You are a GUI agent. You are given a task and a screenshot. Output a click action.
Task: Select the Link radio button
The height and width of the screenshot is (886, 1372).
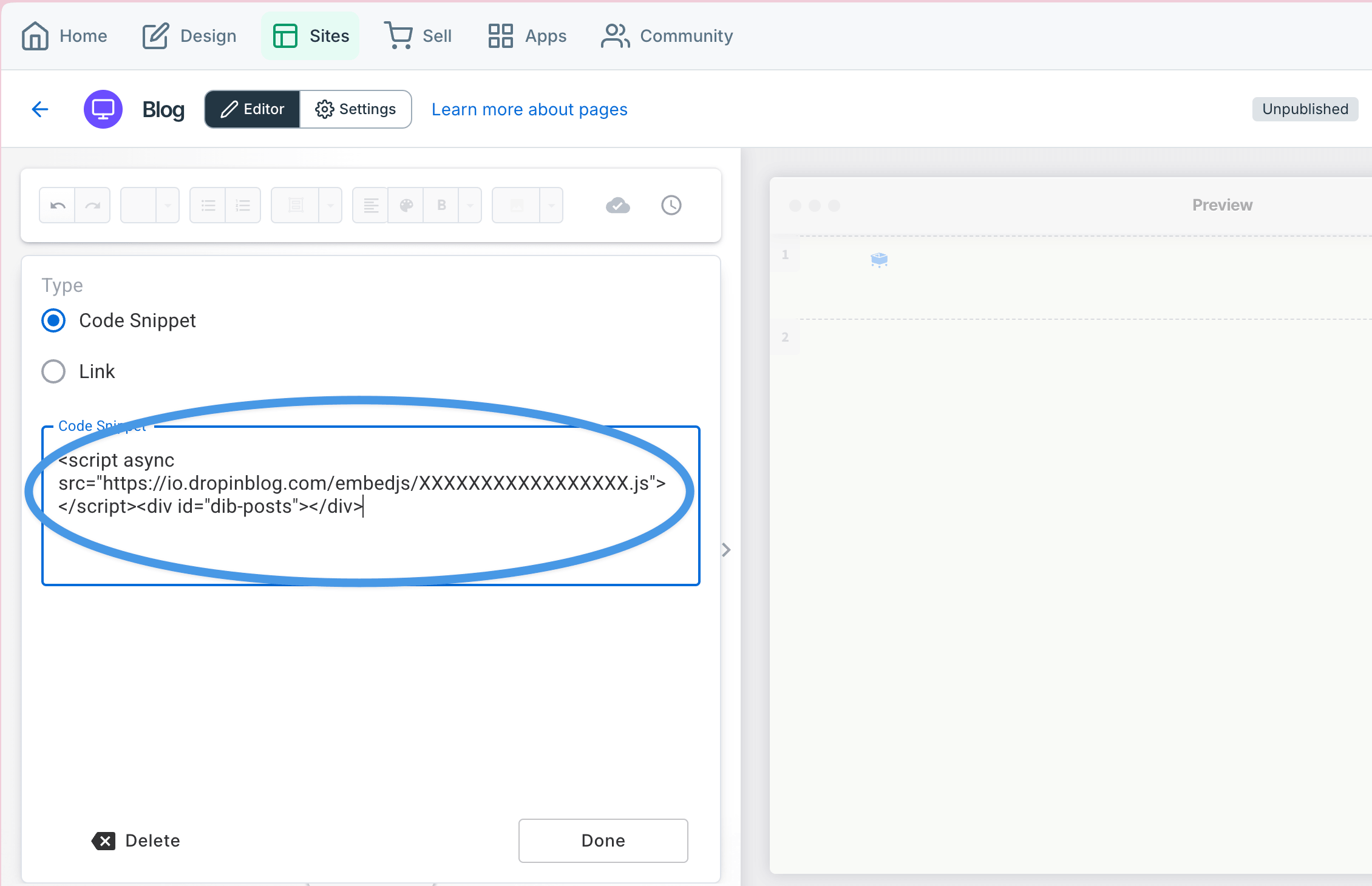point(53,371)
